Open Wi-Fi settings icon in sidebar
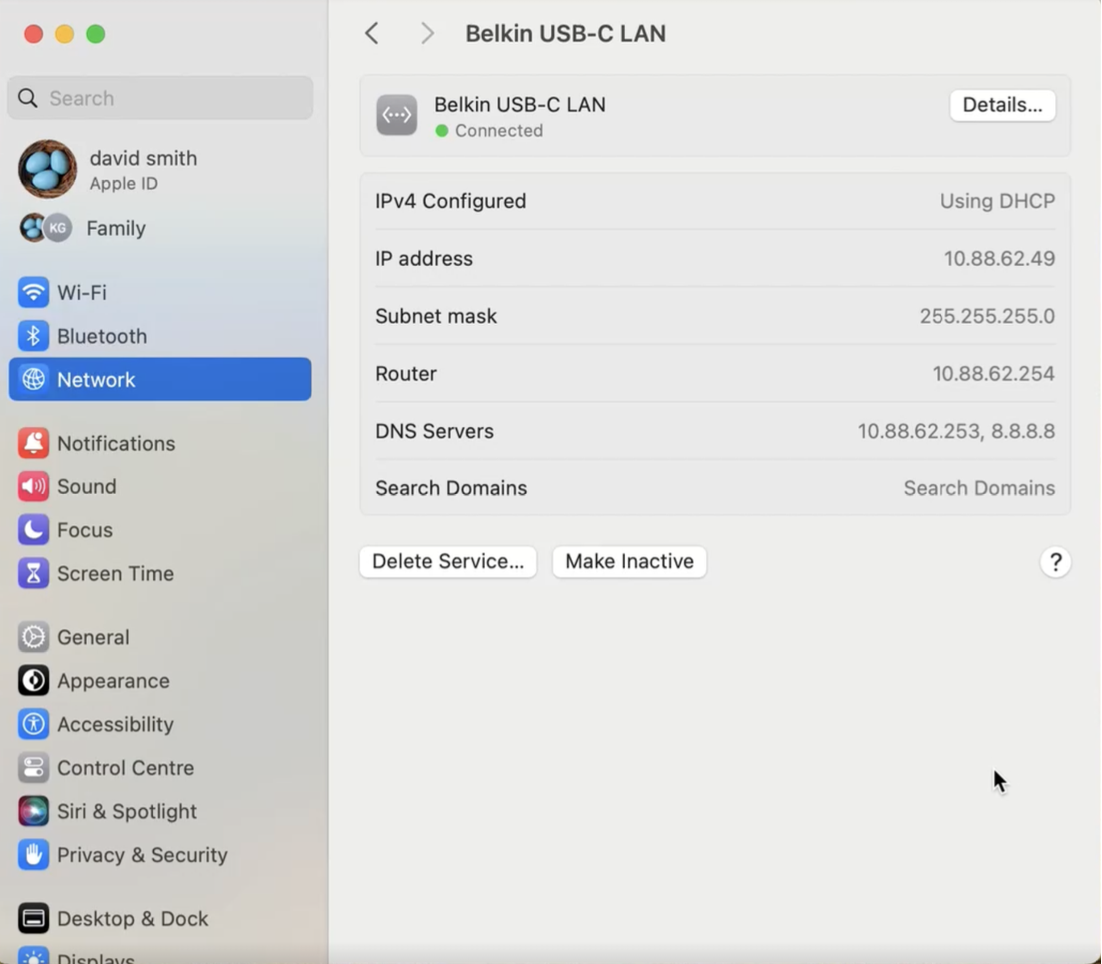The image size is (1102, 964). 33,292
